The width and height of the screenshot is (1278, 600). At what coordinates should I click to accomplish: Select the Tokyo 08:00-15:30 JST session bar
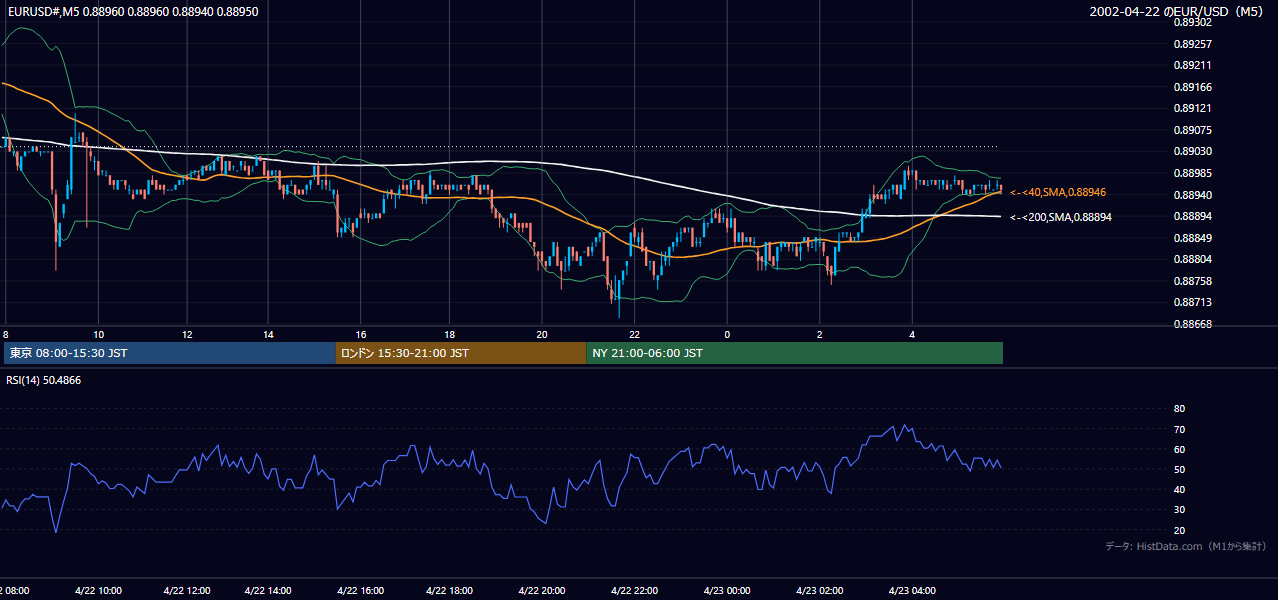coord(170,353)
